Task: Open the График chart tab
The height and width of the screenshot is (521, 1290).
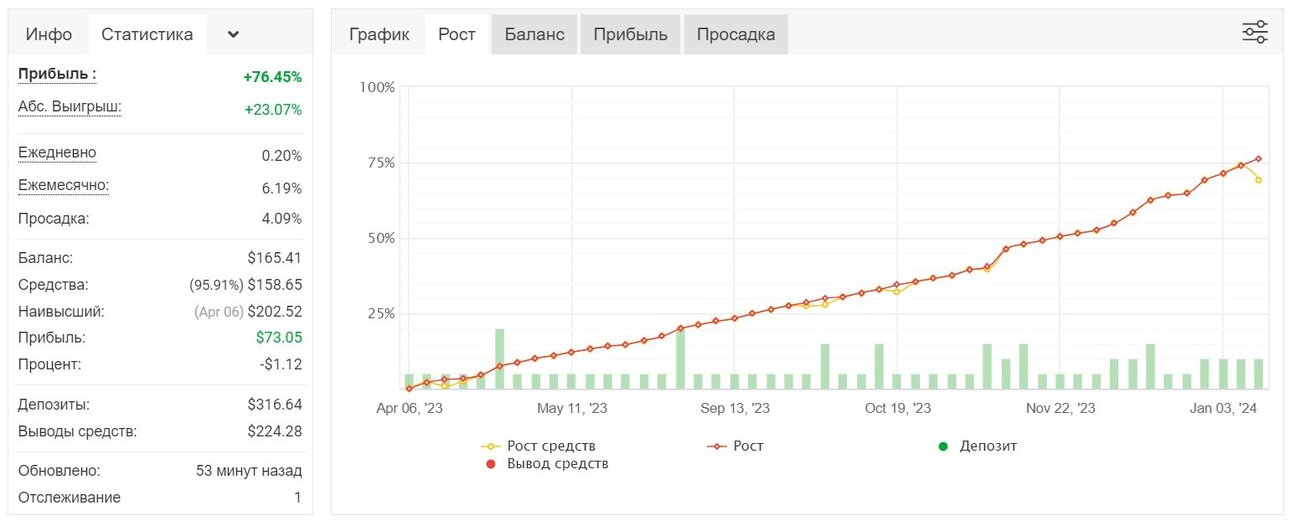Action: pyautogui.click(x=379, y=34)
